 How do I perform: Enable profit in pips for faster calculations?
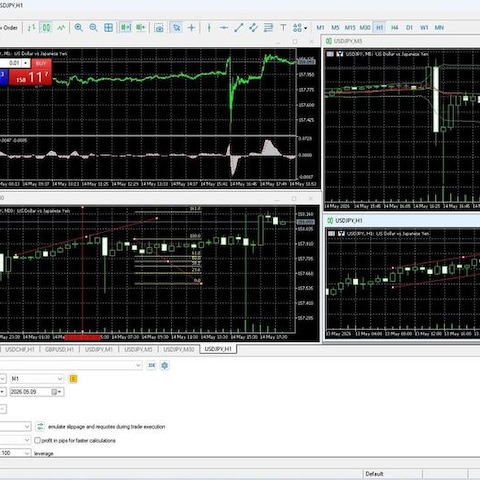coord(38,440)
